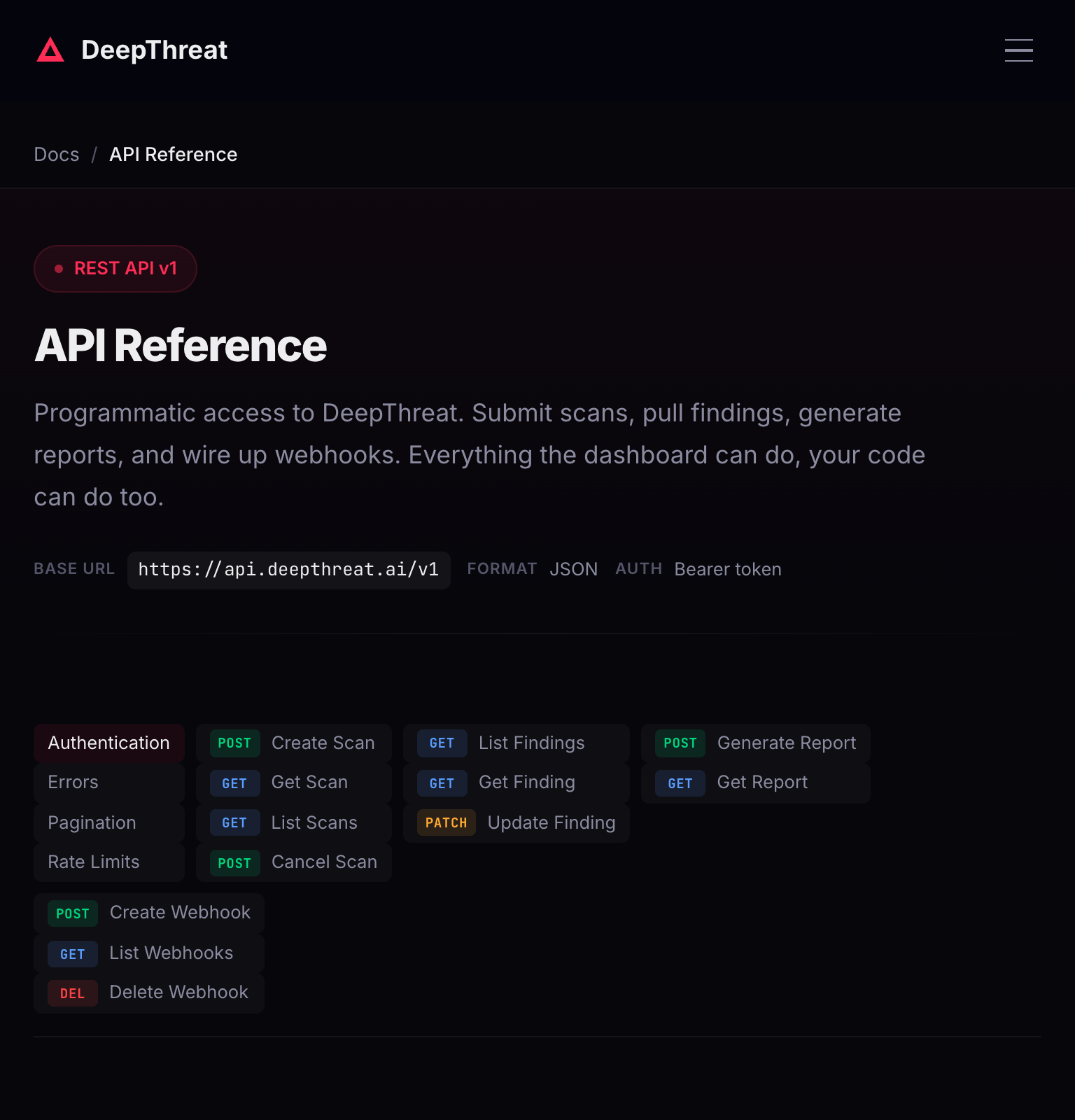1075x1120 pixels.
Task: Open the List Scans endpoint
Action: point(294,823)
